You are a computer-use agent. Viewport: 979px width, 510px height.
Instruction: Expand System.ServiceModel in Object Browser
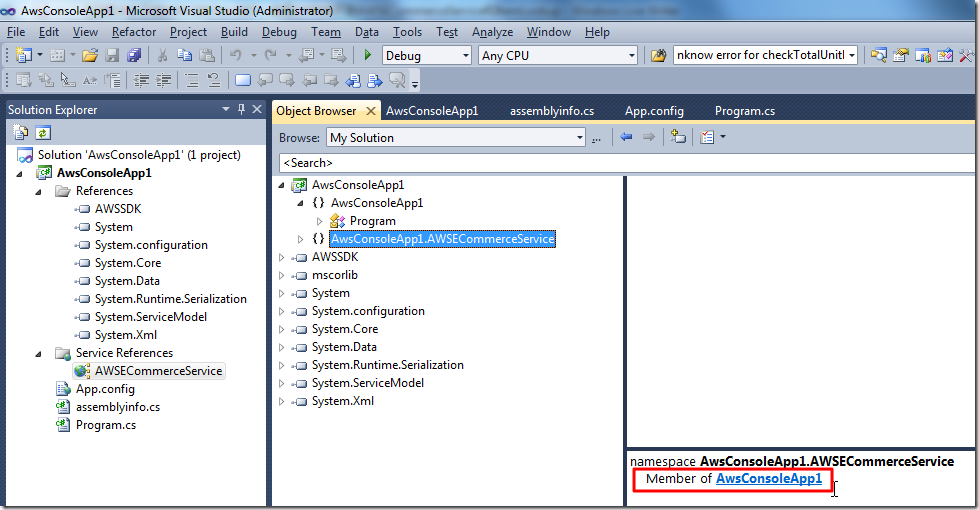(x=282, y=383)
